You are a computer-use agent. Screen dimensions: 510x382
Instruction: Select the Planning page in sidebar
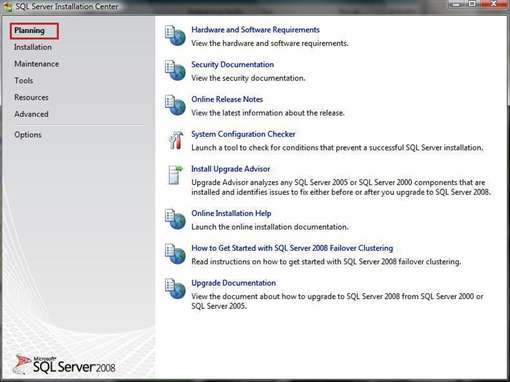(x=29, y=31)
